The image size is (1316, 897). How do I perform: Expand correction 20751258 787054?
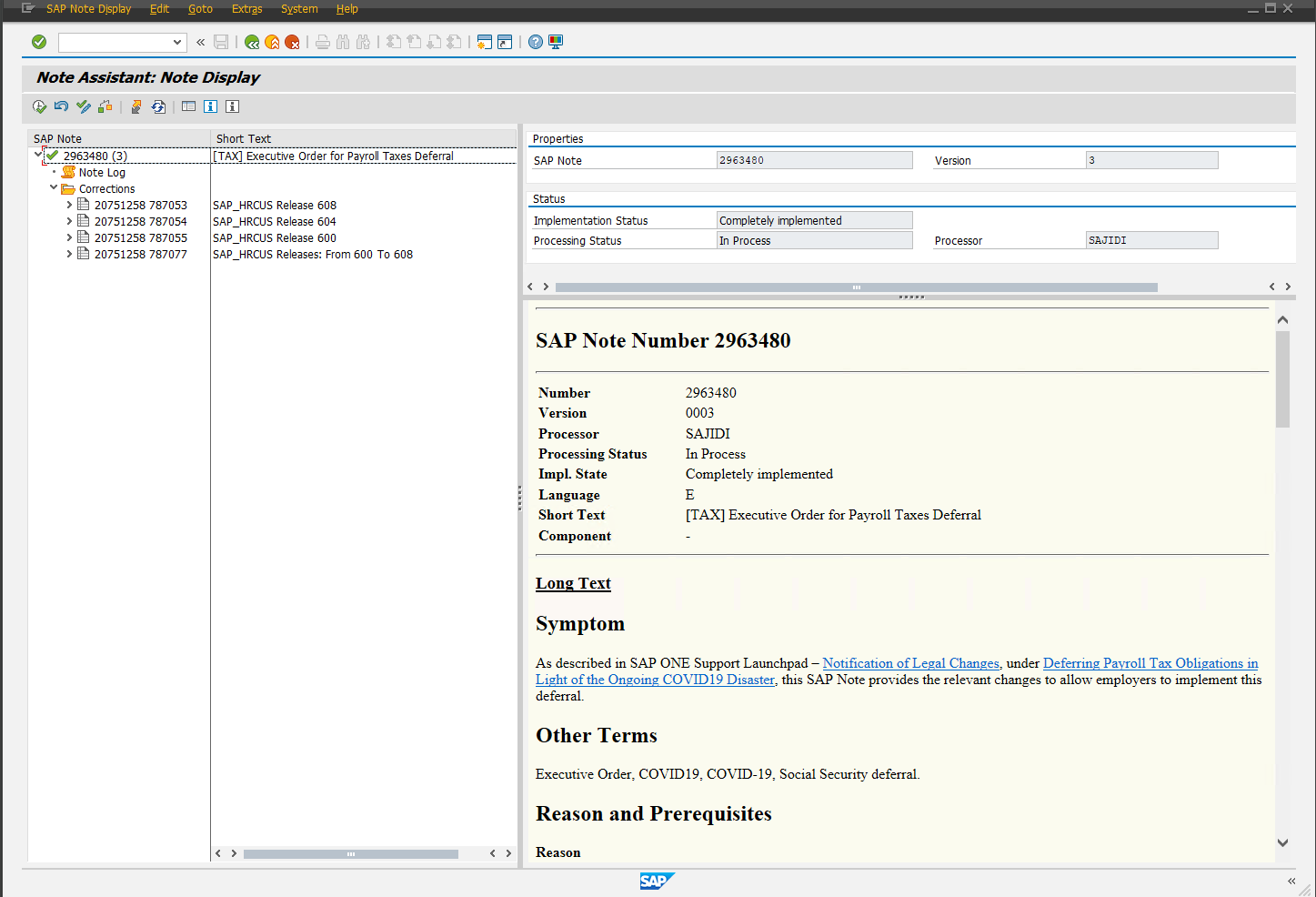click(69, 221)
